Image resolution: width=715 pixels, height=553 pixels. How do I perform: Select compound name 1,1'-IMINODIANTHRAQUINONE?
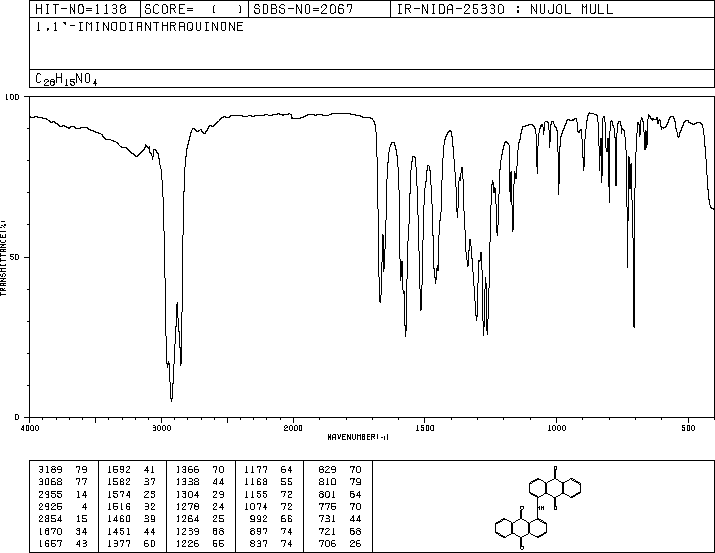140,27
